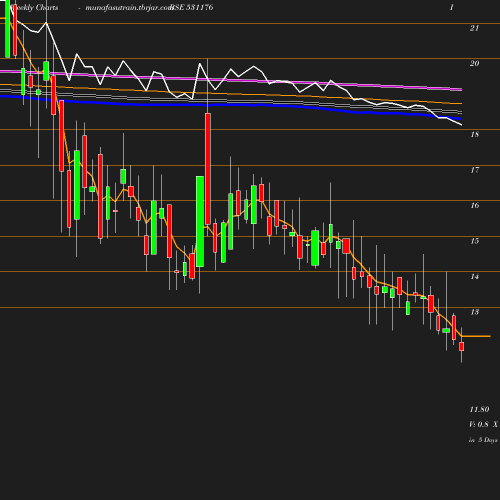Click the price axis label 21
500x500 pixels.
[474, 28]
